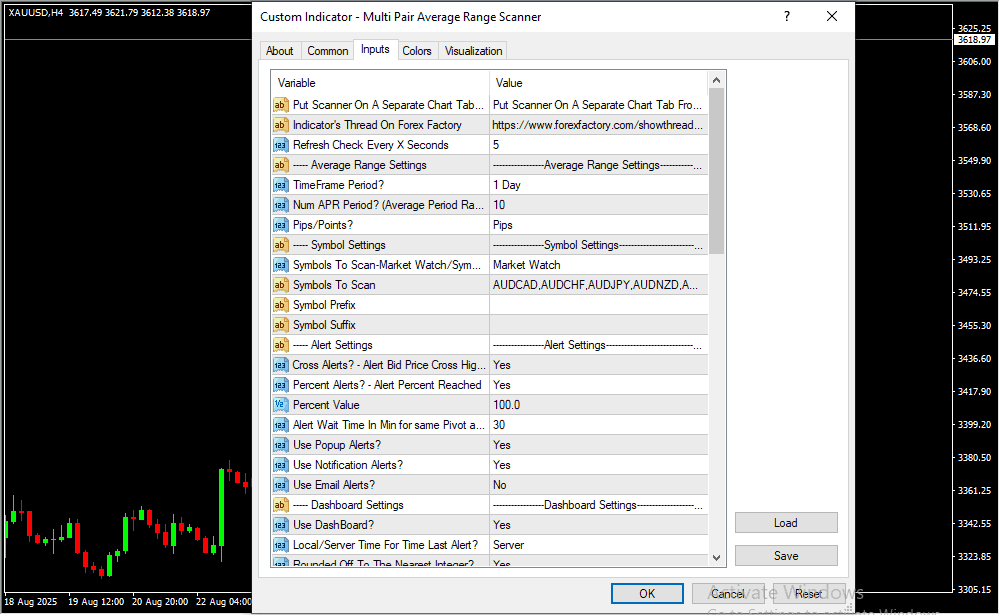Open the Local/Server Time value Server dropdown
The height and width of the screenshot is (615, 1000).
(x=597, y=545)
